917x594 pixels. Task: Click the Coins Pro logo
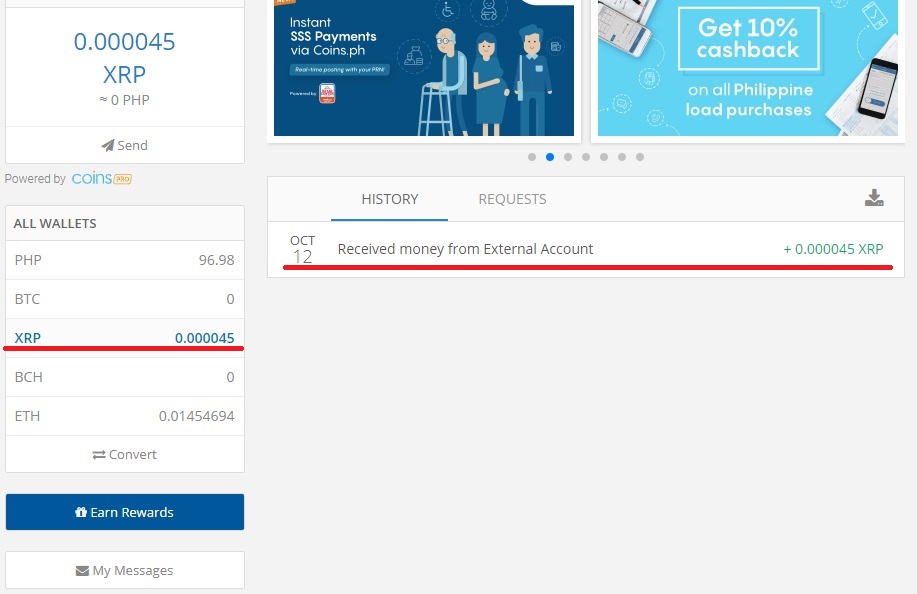pyautogui.click(x=101, y=178)
